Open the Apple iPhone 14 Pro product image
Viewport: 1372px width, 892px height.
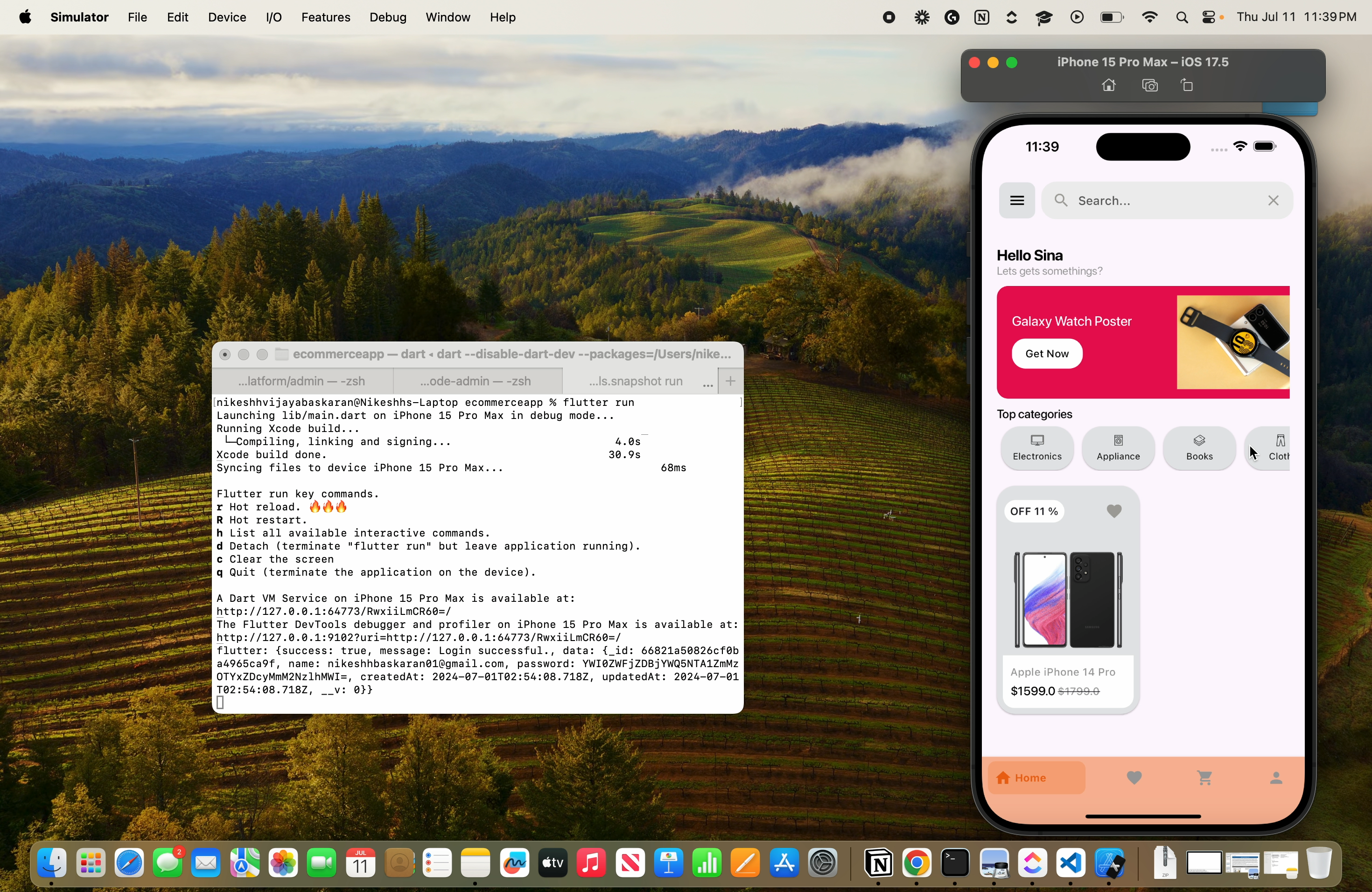point(1068,599)
